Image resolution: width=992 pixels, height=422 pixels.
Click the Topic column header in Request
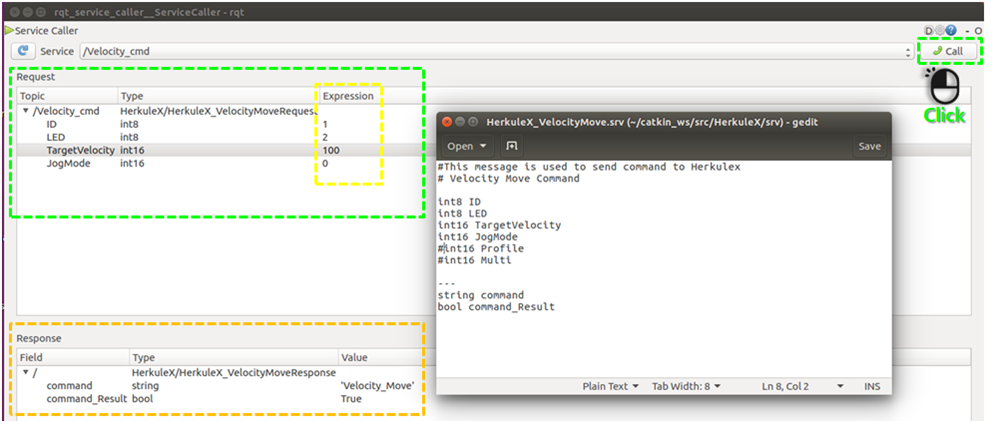click(67, 96)
